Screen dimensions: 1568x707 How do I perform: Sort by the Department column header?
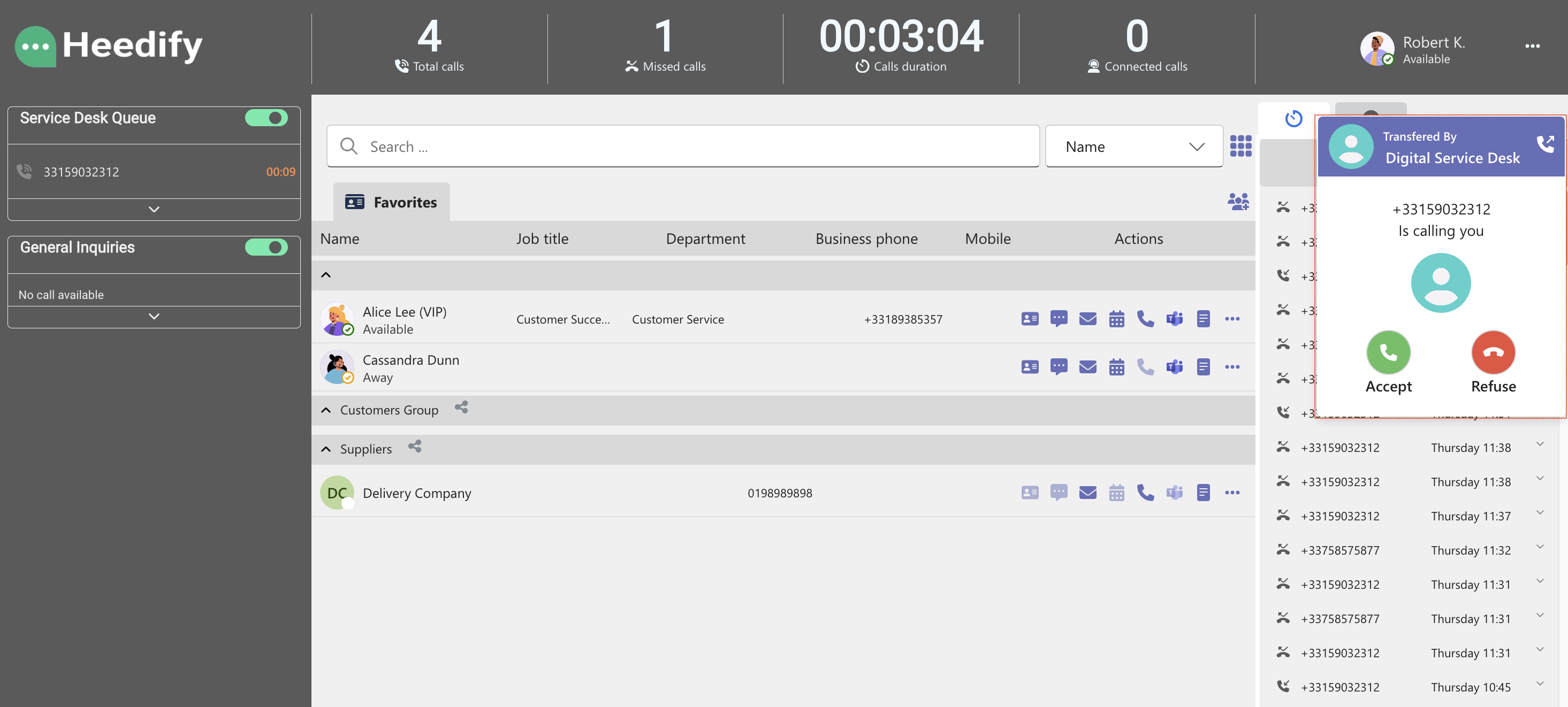click(x=705, y=239)
